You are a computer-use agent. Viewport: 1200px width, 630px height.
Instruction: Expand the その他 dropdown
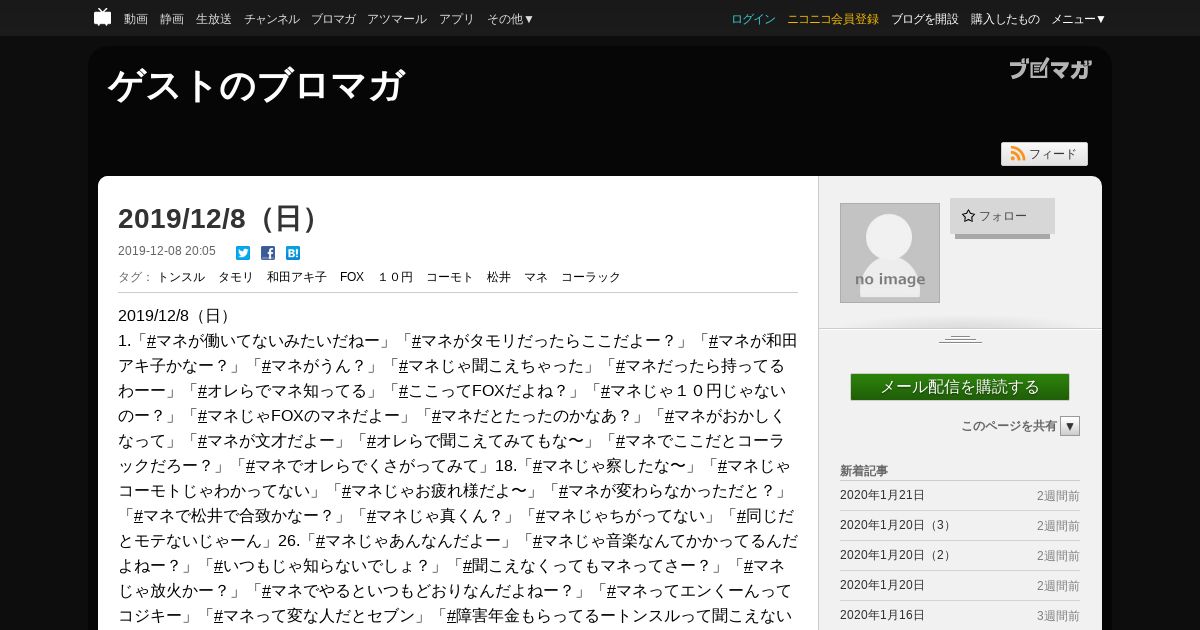[511, 19]
